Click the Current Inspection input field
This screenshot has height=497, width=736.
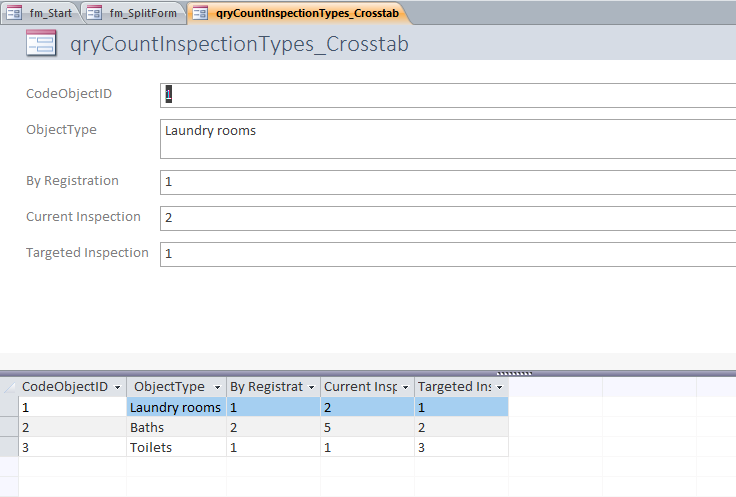[x=448, y=218]
